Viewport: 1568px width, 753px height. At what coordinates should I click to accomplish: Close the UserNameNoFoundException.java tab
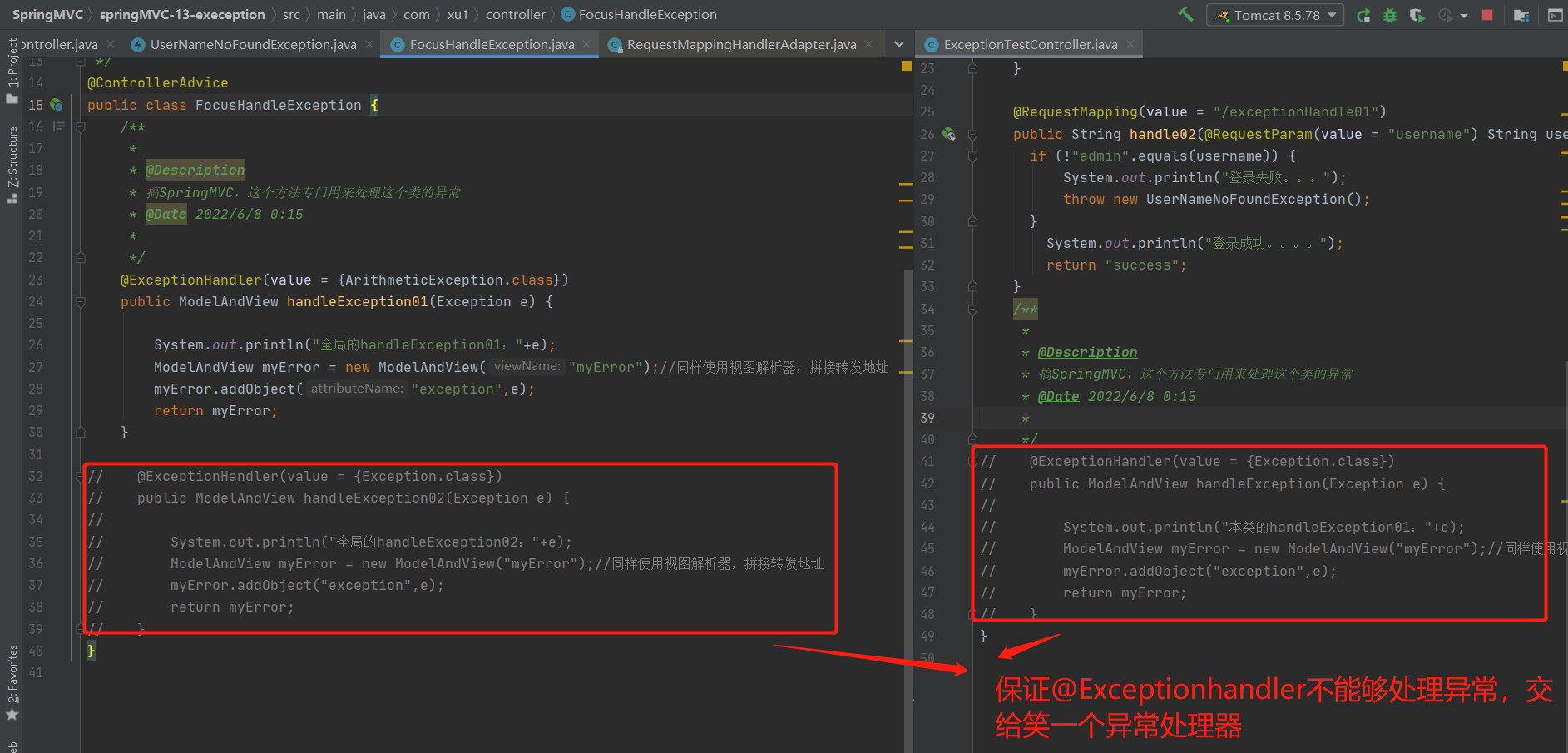tap(369, 45)
